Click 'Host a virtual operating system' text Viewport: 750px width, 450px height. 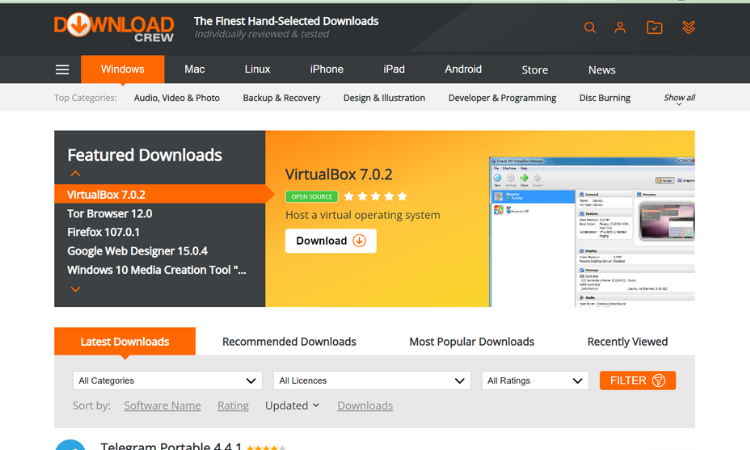coord(363,215)
